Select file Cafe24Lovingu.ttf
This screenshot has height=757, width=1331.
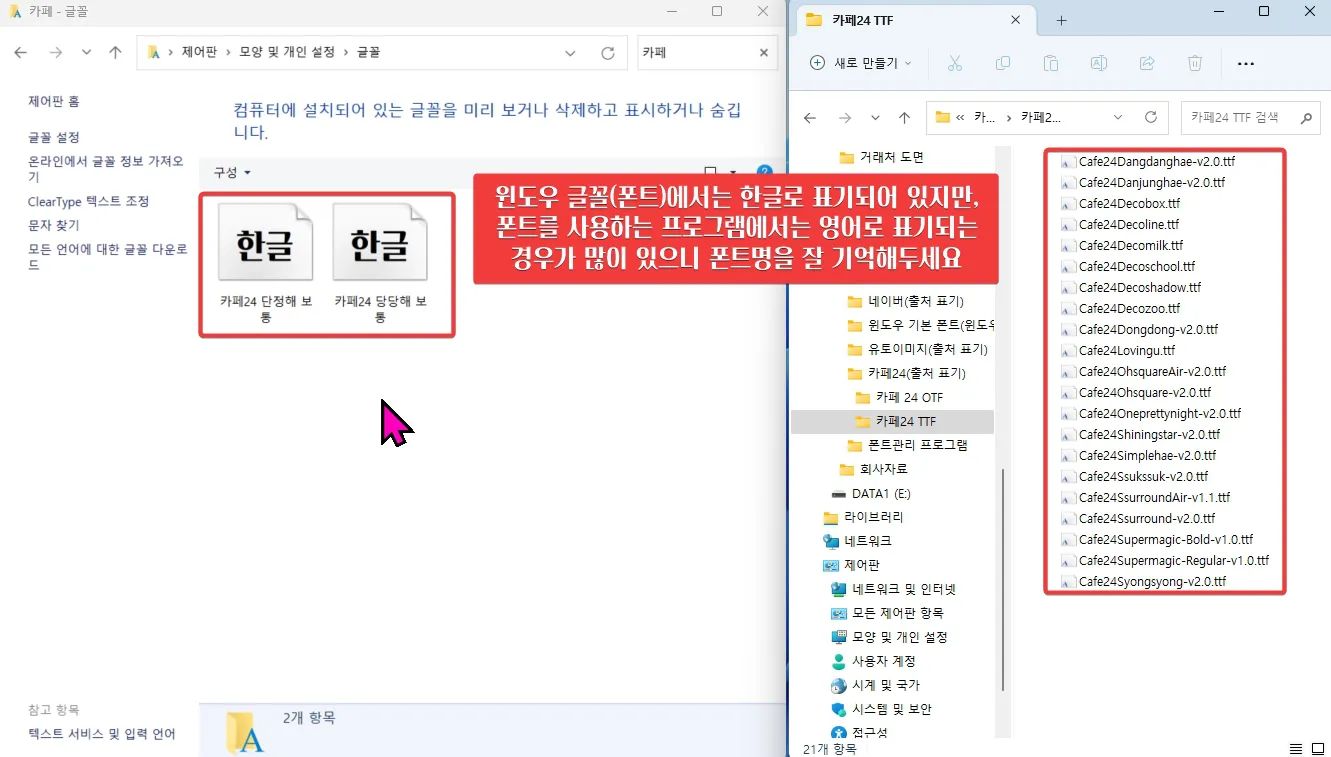1117,350
